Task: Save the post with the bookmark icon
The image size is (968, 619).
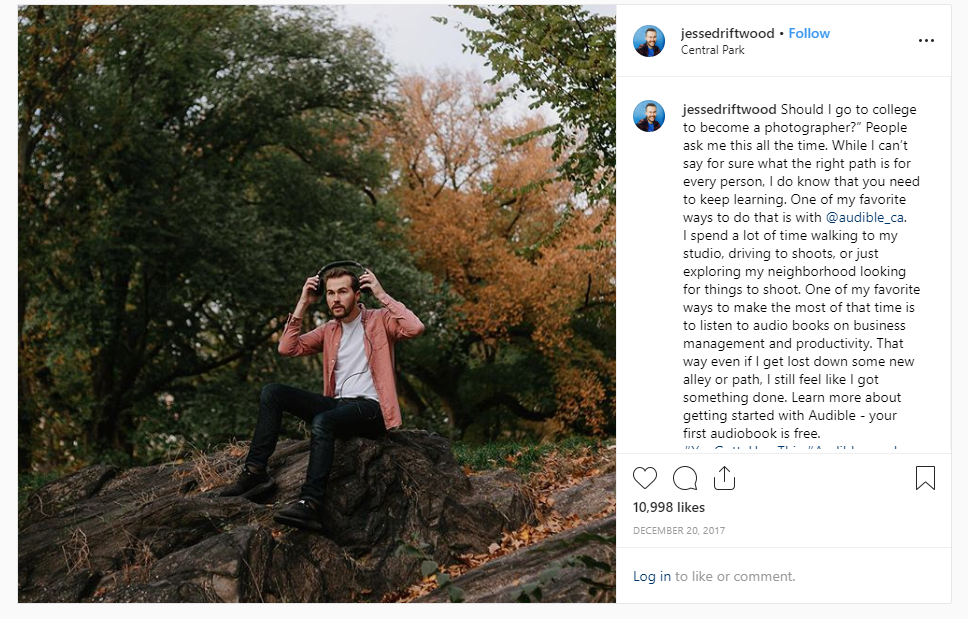Action: click(925, 478)
